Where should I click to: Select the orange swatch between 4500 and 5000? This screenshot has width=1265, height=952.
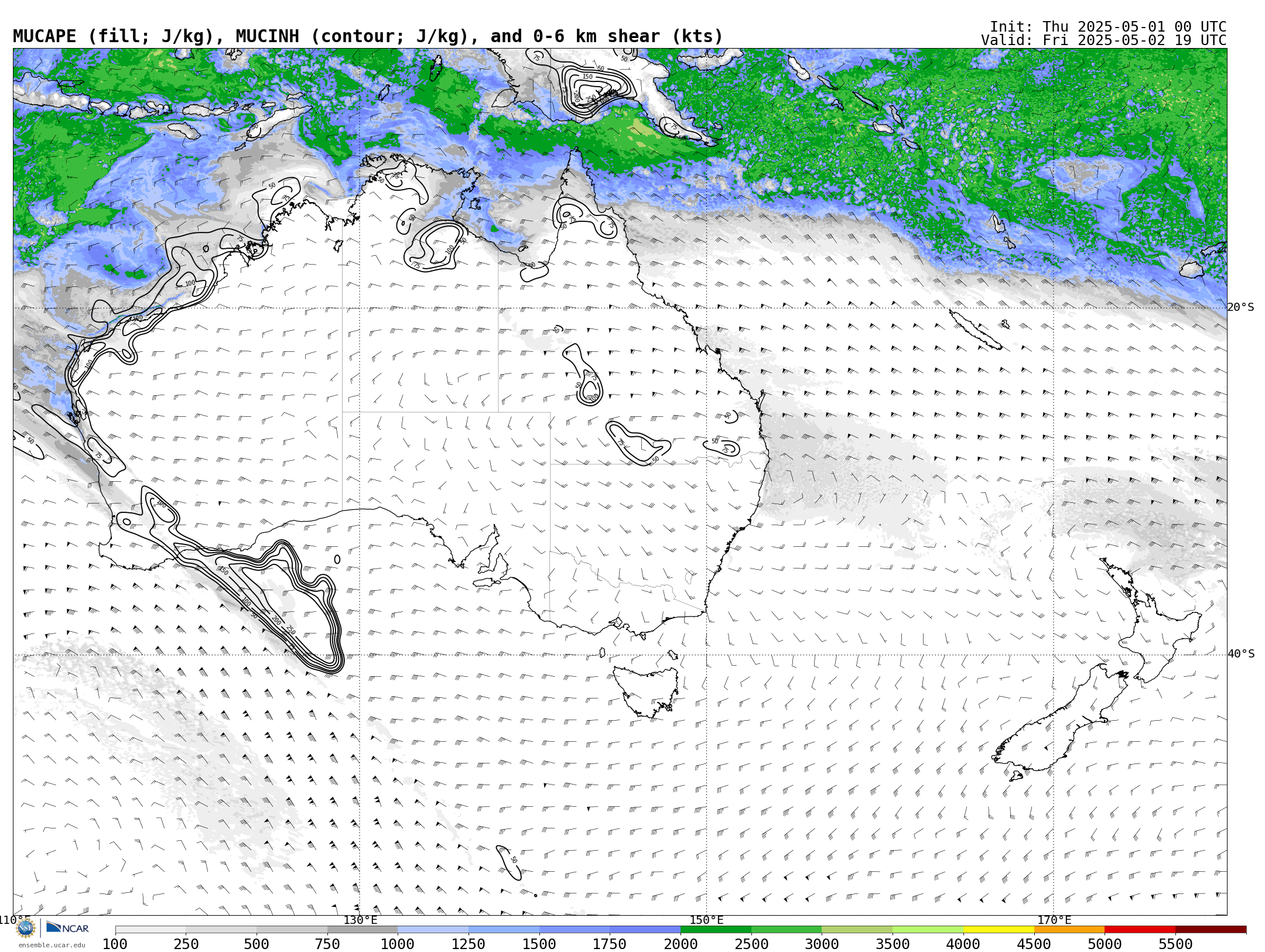1069,930
